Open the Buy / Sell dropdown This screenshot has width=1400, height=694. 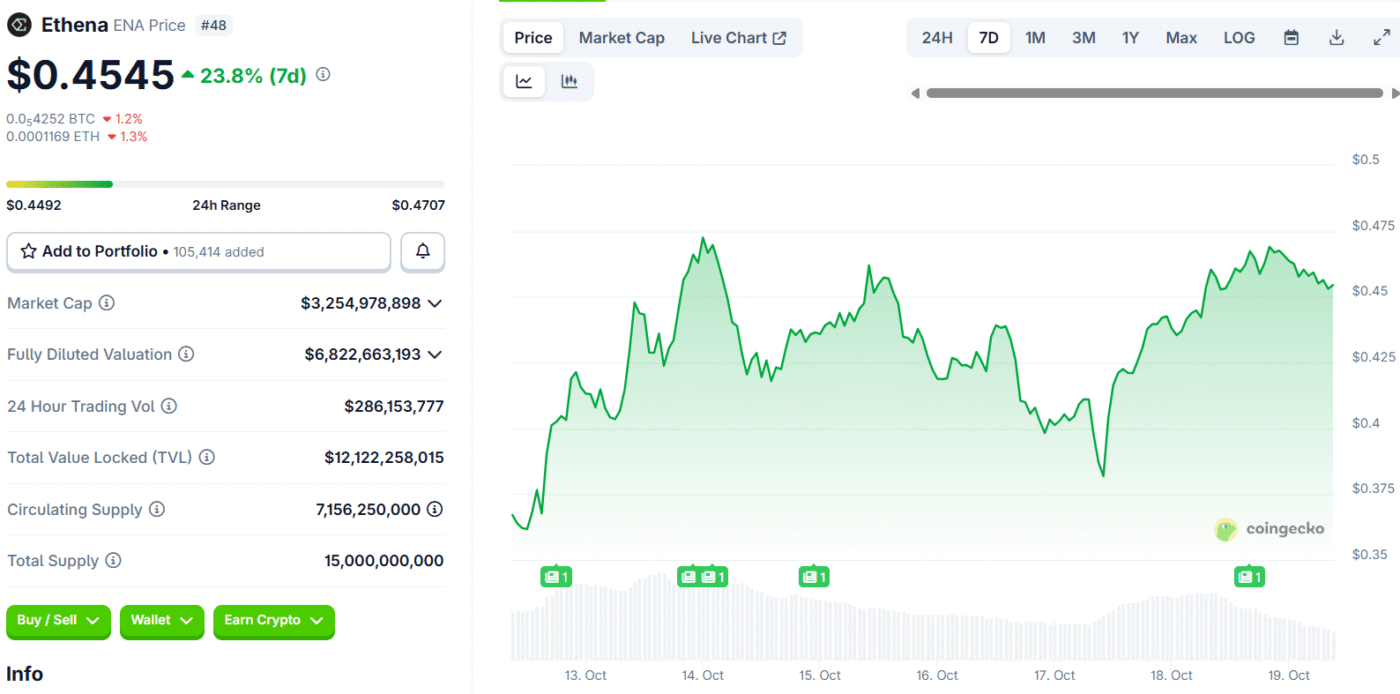pyautogui.click(x=59, y=621)
